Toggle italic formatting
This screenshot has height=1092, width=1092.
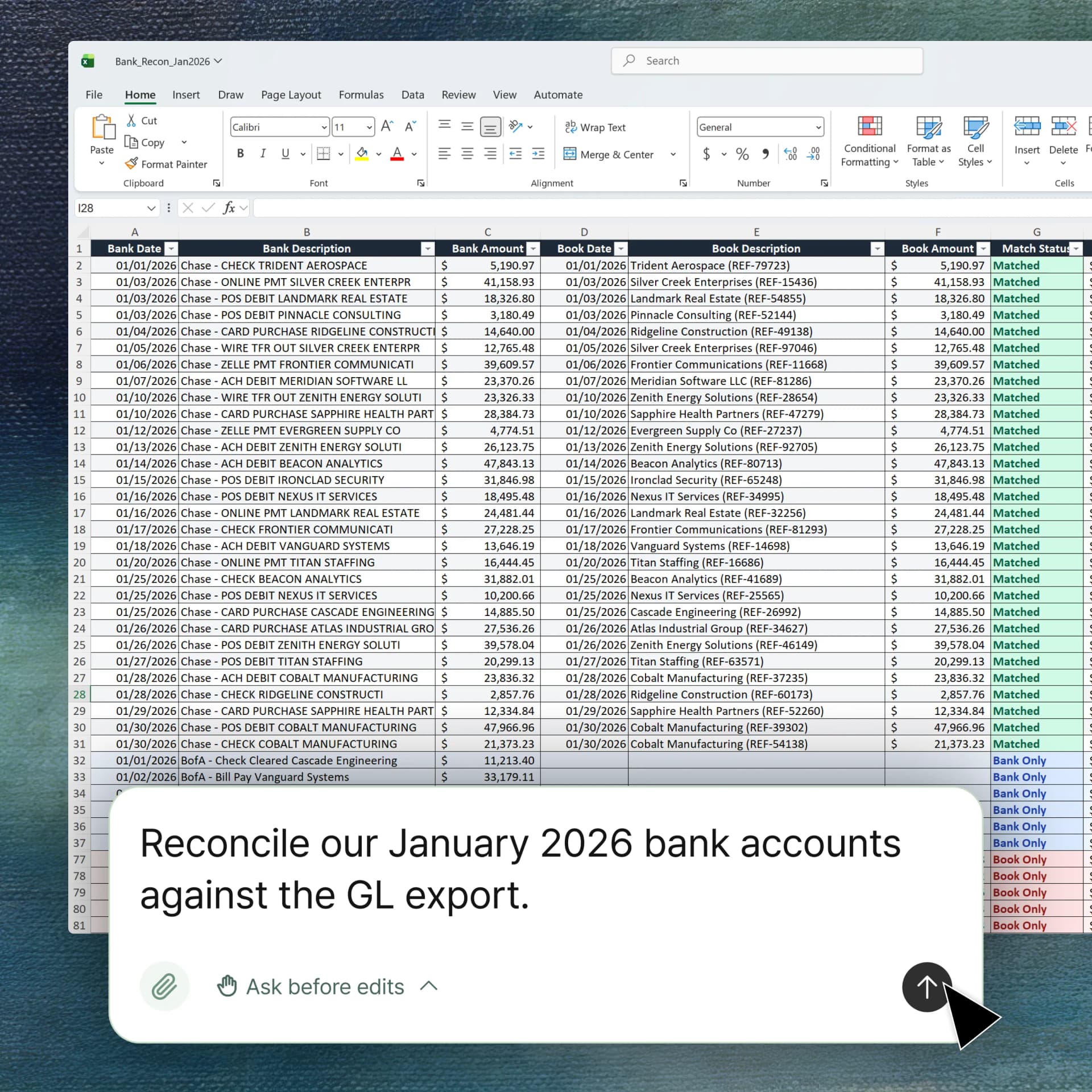coord(262,154)
